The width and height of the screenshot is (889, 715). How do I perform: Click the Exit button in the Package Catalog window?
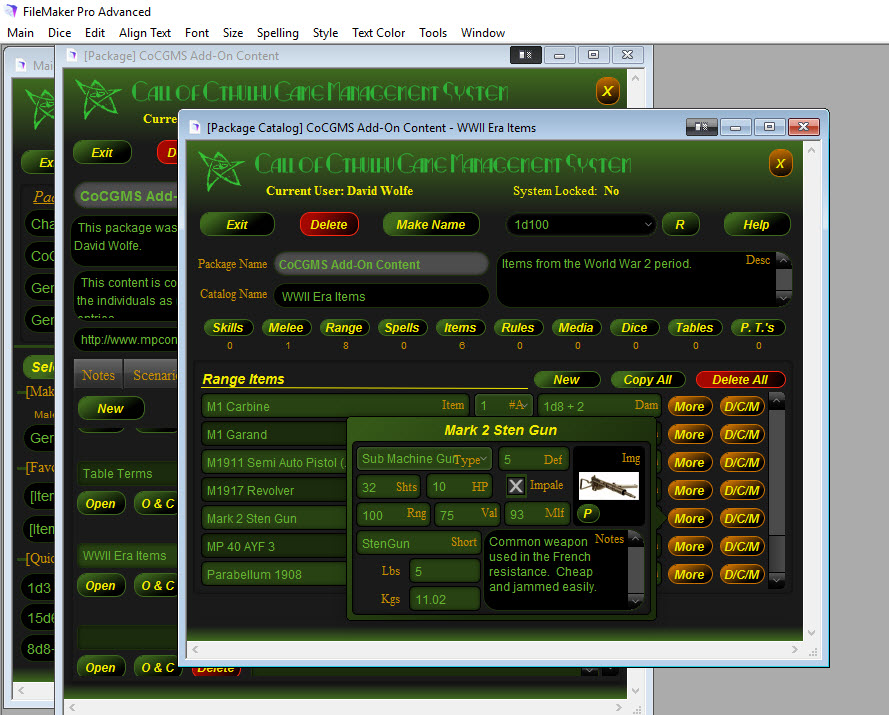pos(237,225)
